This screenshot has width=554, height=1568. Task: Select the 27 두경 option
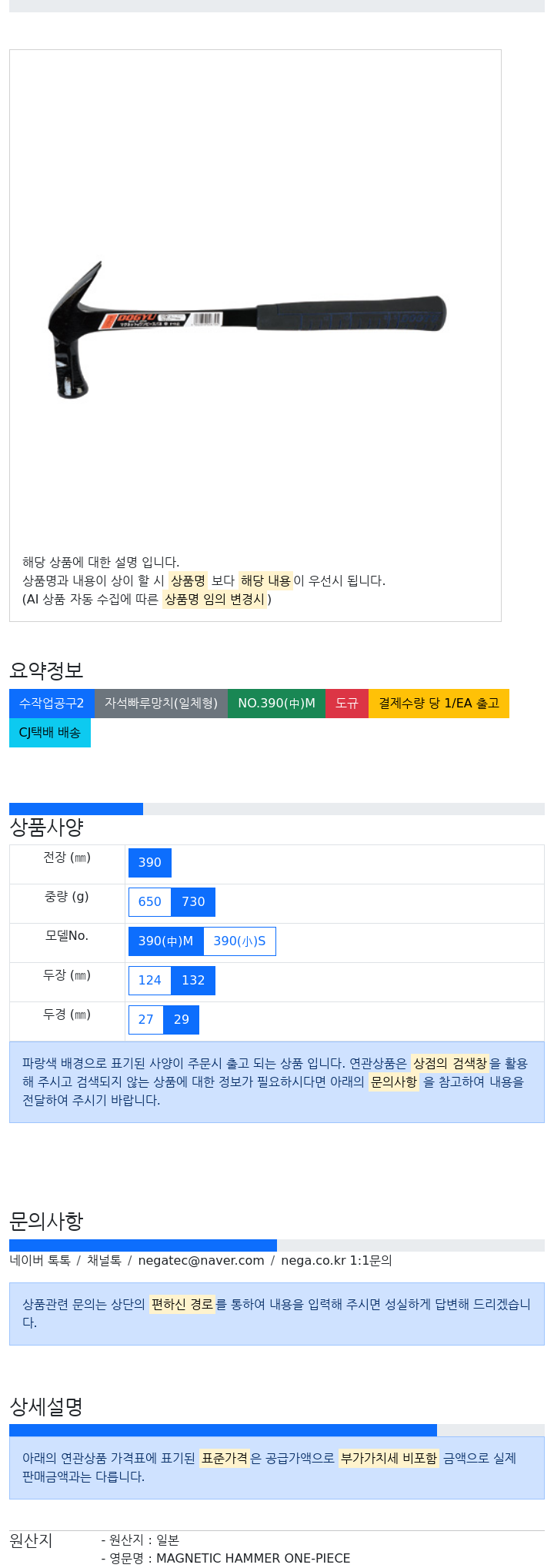coord(146,1020)
